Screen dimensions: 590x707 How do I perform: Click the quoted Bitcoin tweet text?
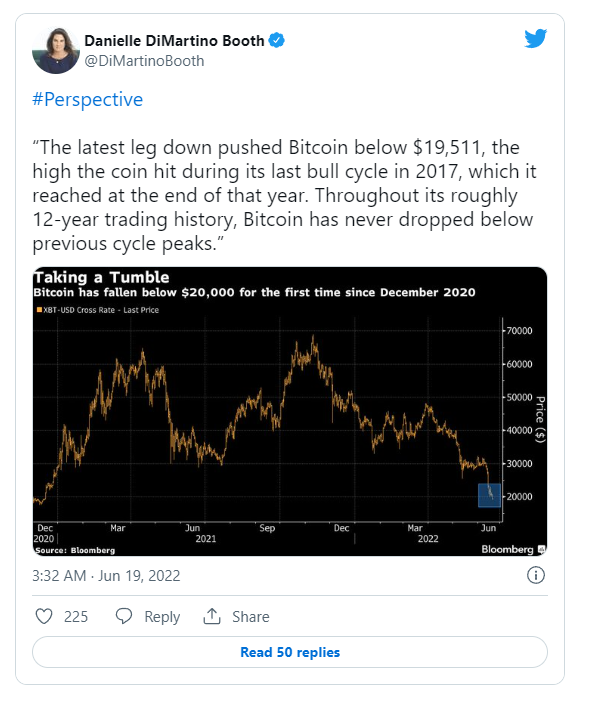tap(284, 195)
